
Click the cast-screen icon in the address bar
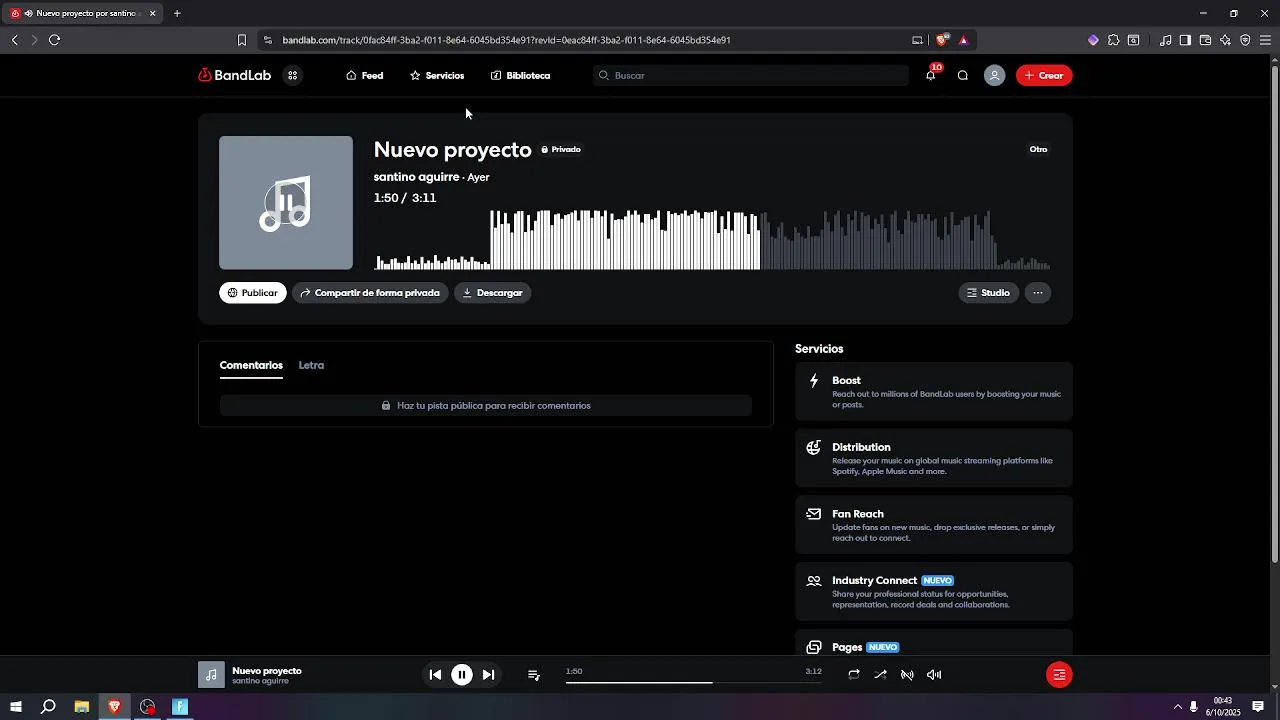(917, 40)
